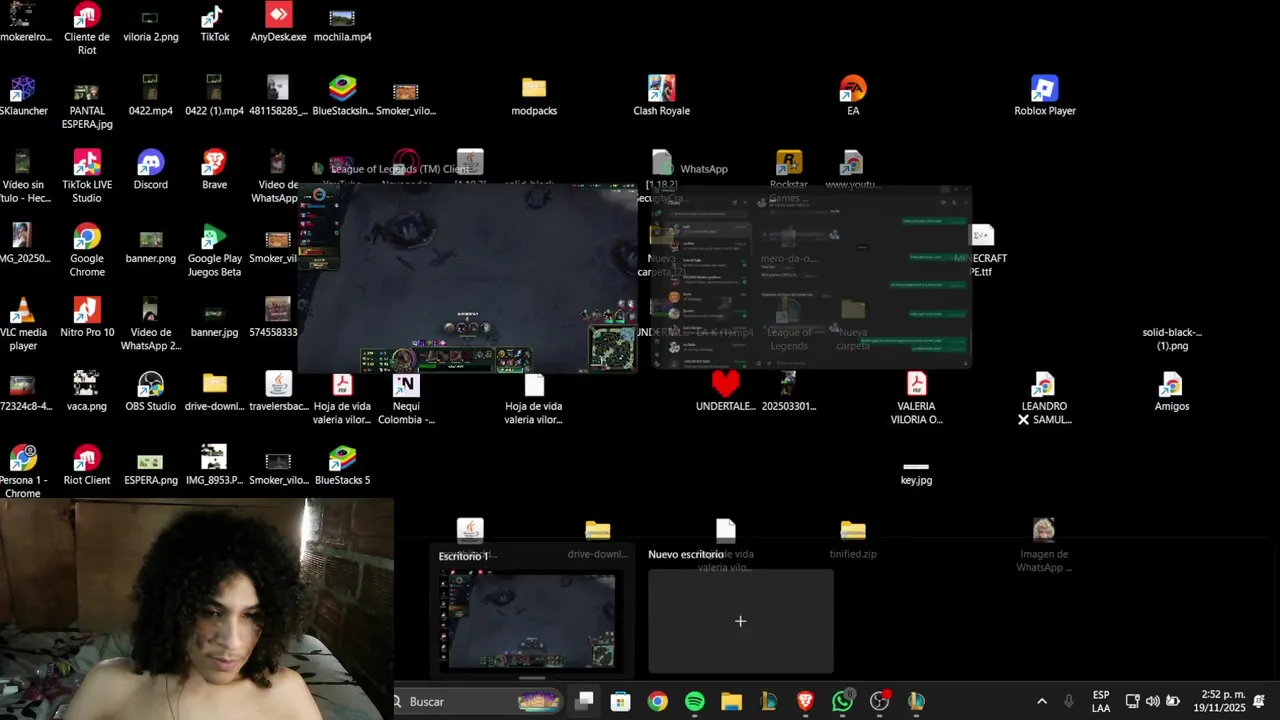Open the Amigos Chrome shortcut

click(1171, 392)
